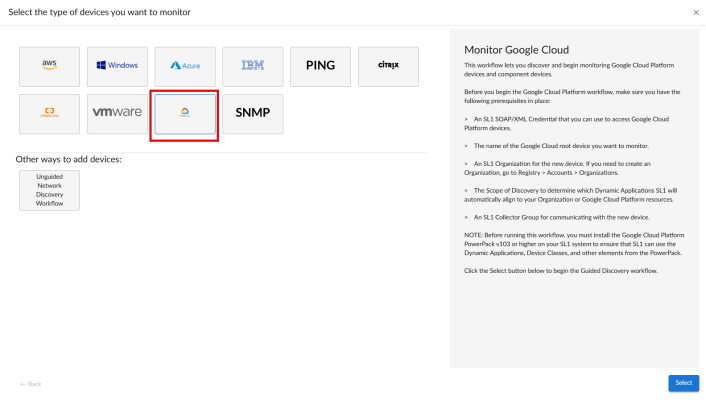Click the SL1 Collector Group prerequisite line
Viewport: 706px width, 400px height.
click(x=557, y=217)
